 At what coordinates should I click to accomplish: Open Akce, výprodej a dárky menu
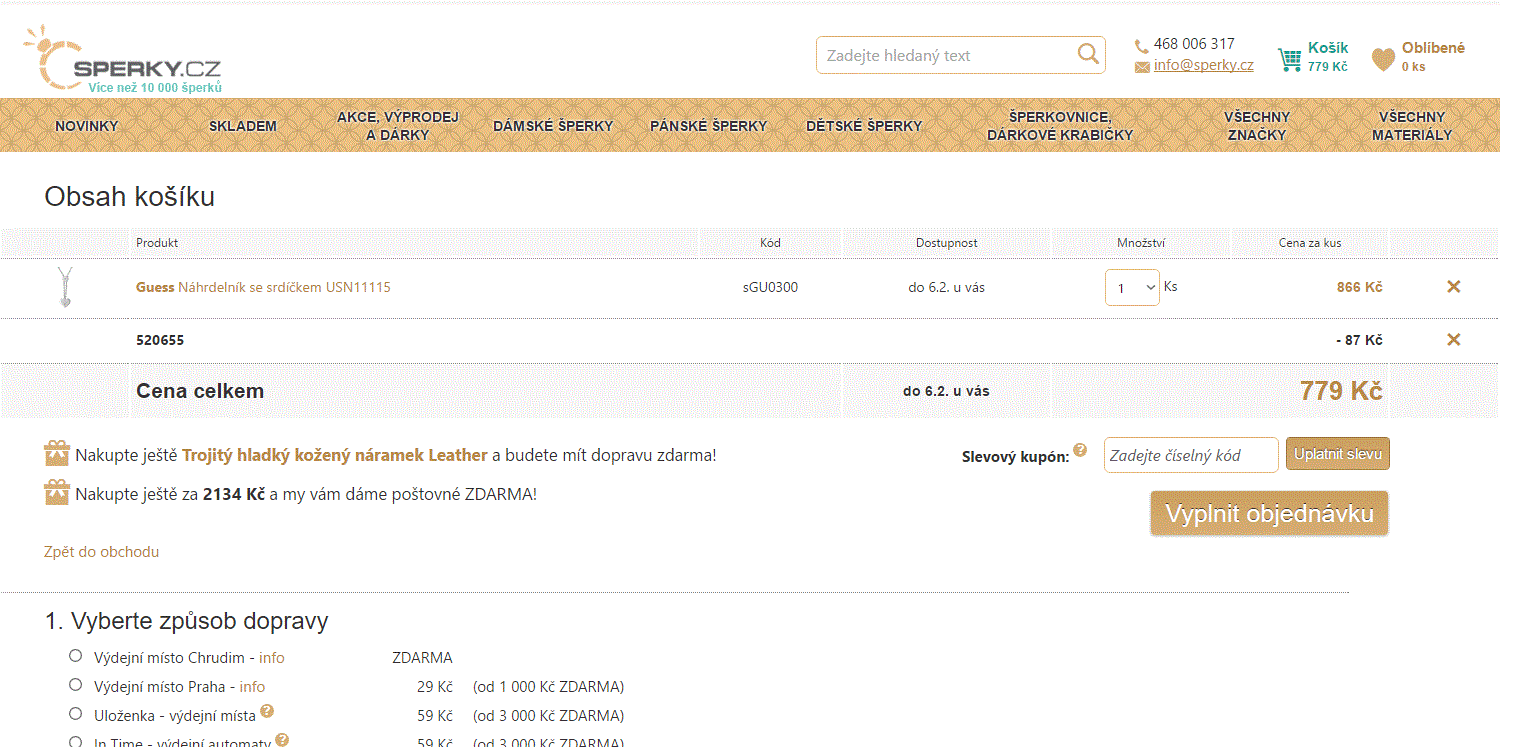pos(398,126)
